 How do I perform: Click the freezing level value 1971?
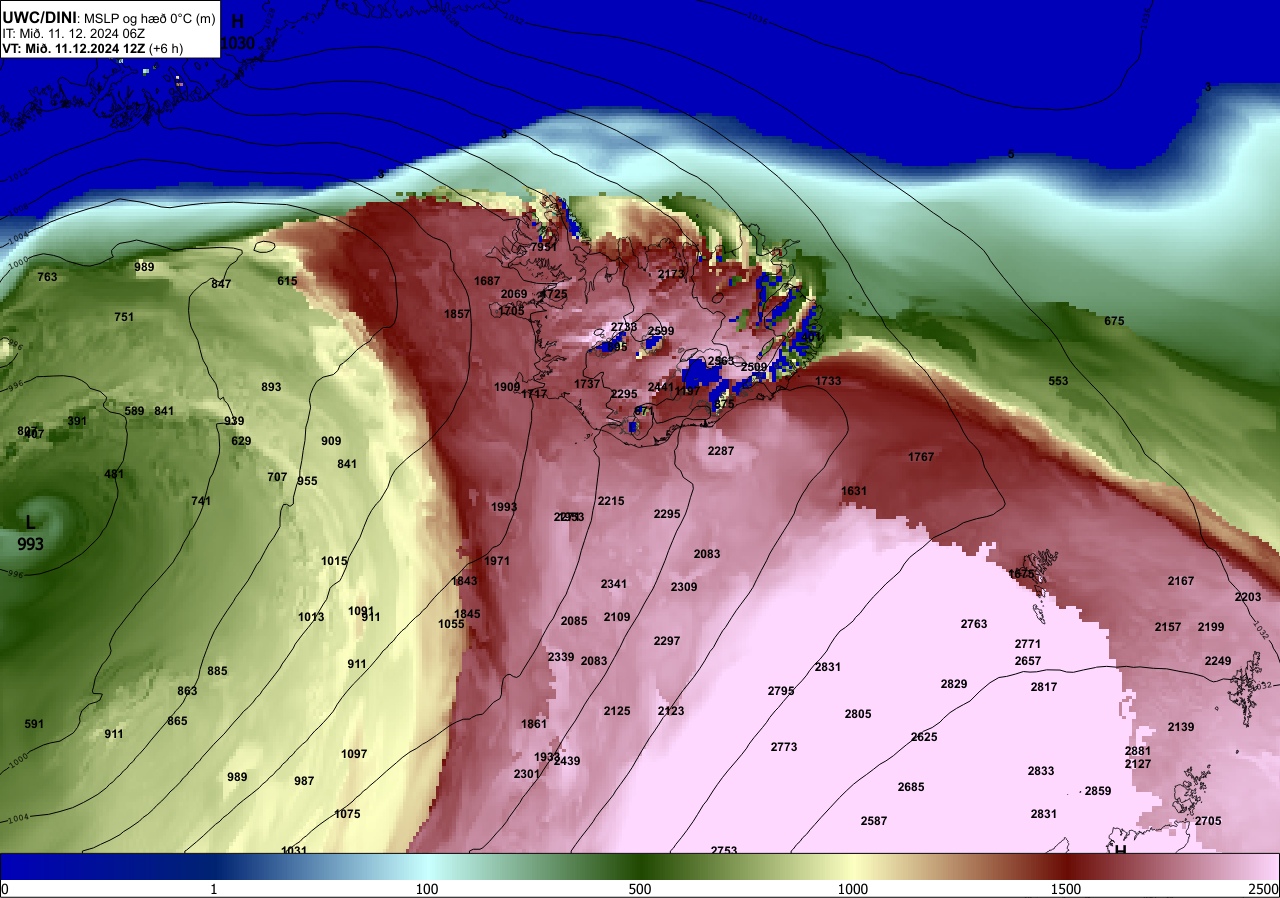click(x=497, y=561)
